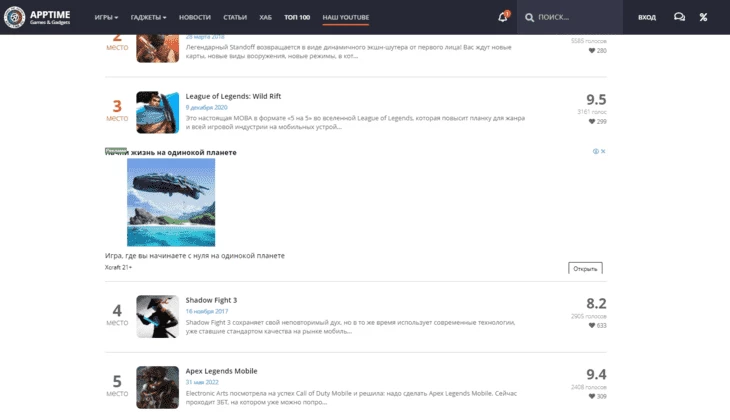
Task: Click the Xcraft 21+ ad label
Action: click(118, 267)
